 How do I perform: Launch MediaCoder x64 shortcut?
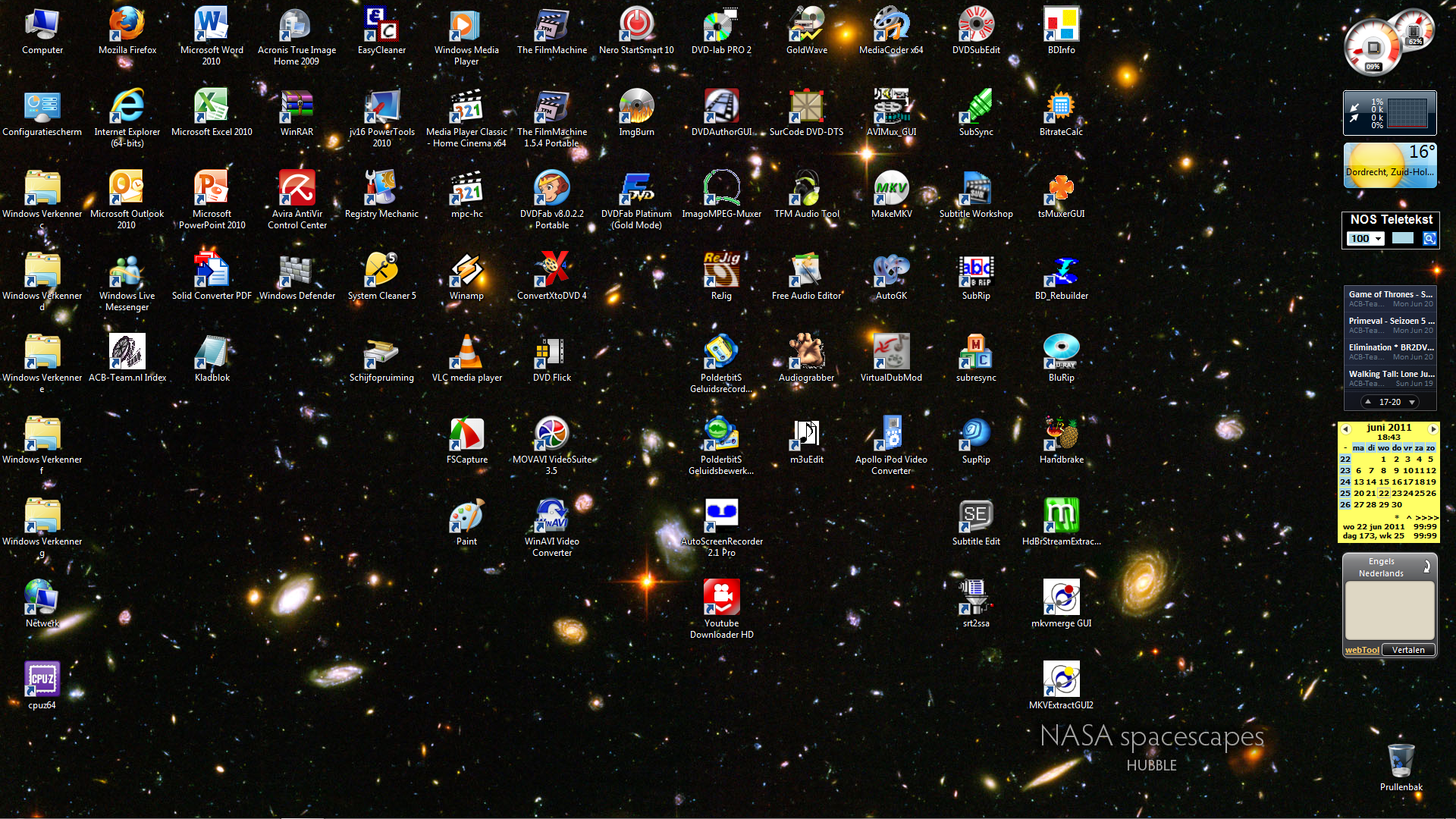(891, 31)
